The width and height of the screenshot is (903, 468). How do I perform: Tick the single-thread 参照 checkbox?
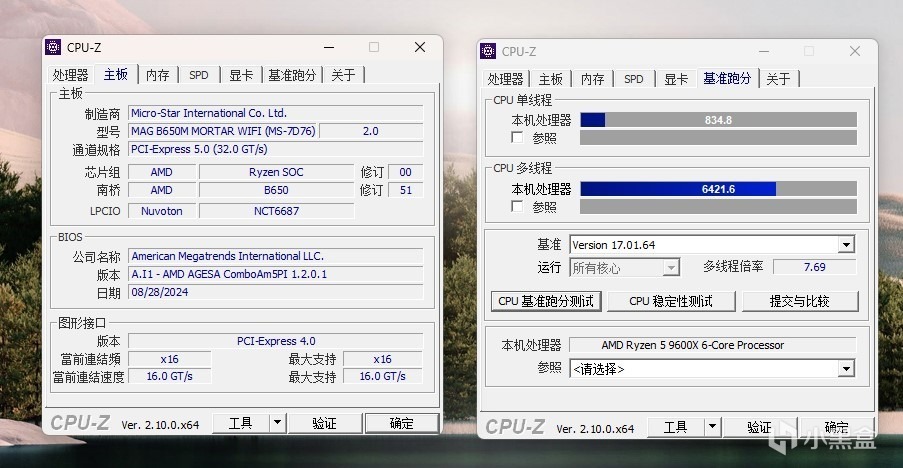pyautogui.click(x=517, y=138)
